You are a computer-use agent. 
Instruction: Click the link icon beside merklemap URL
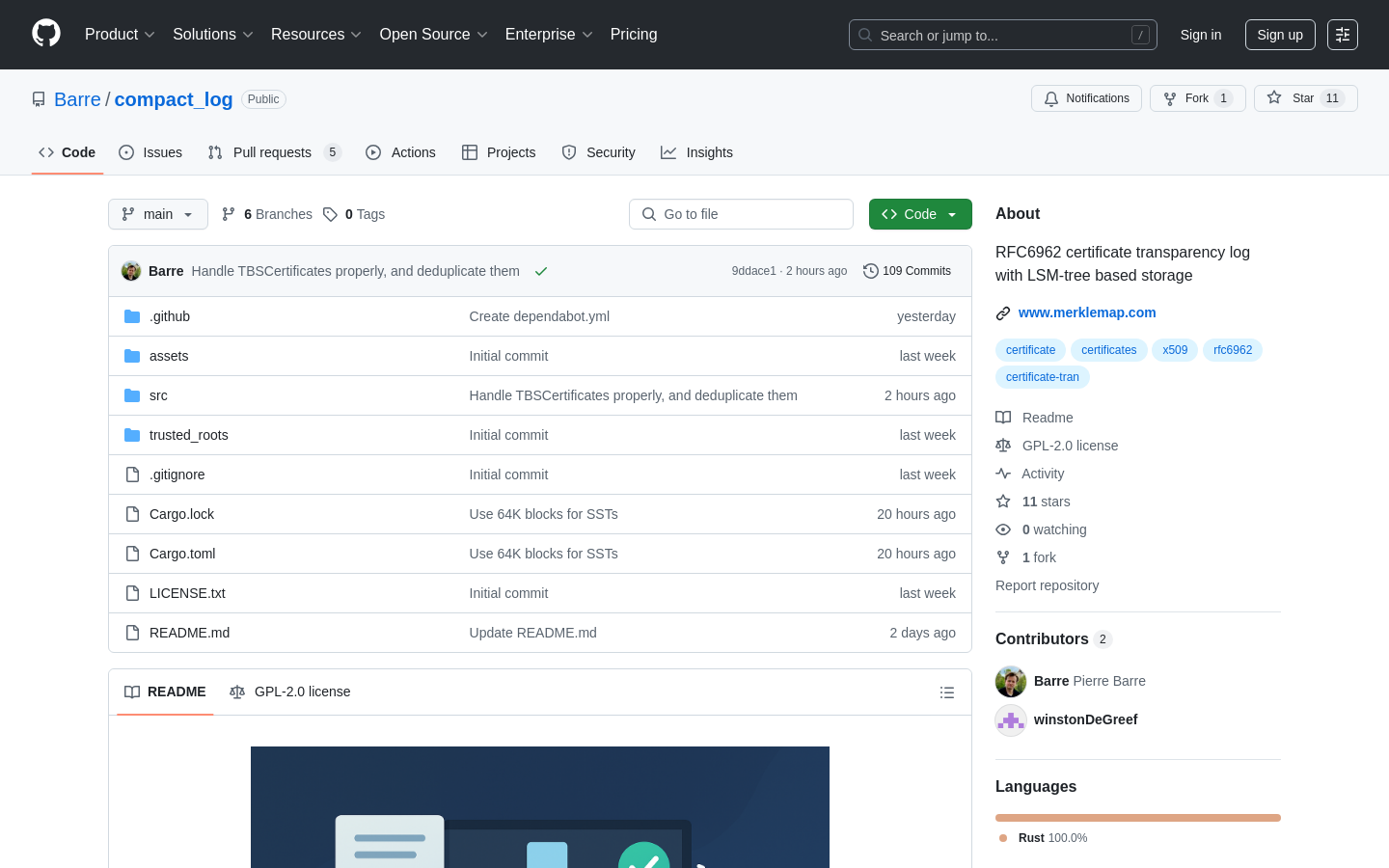(1003, 313)
